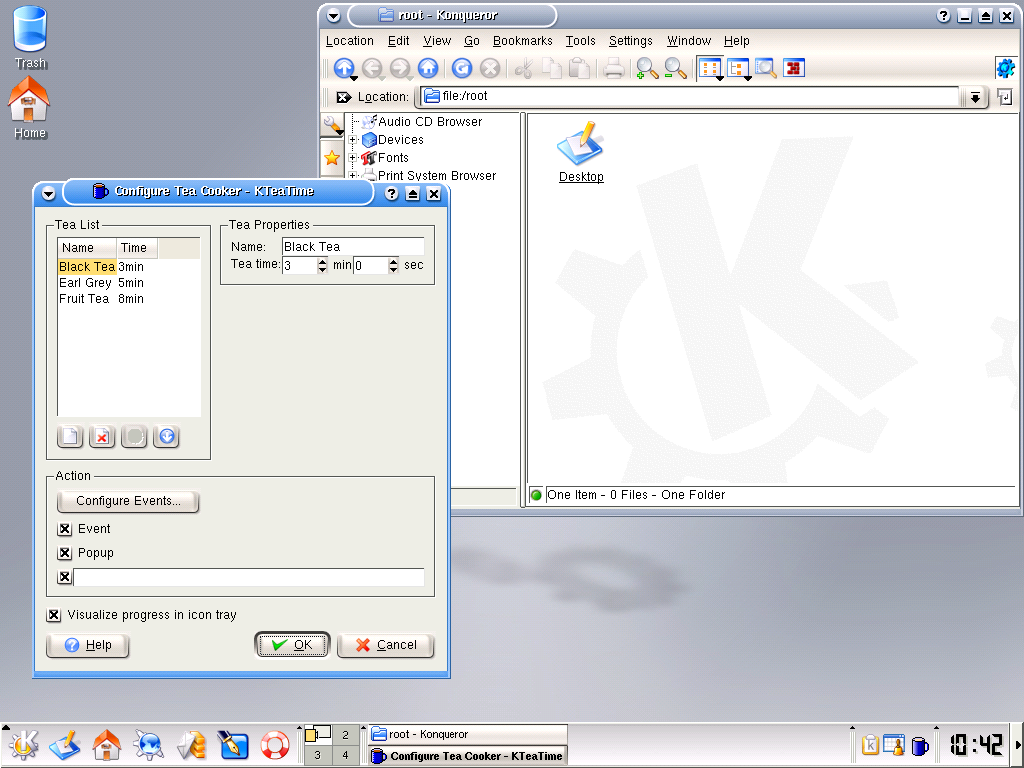Switch Konqueror to Tree View mode
This screenshot has width=1024, height=768.
point(739,68)
